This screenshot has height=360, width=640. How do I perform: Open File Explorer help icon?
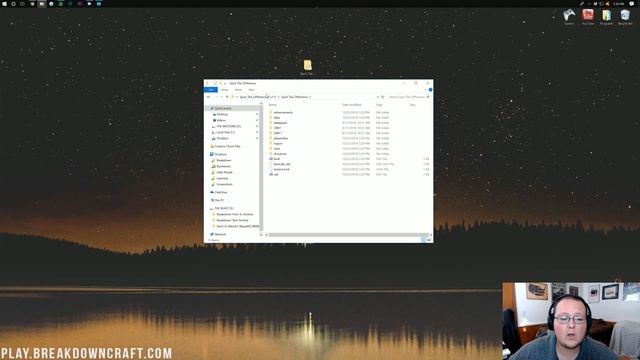tap(430, 90)
